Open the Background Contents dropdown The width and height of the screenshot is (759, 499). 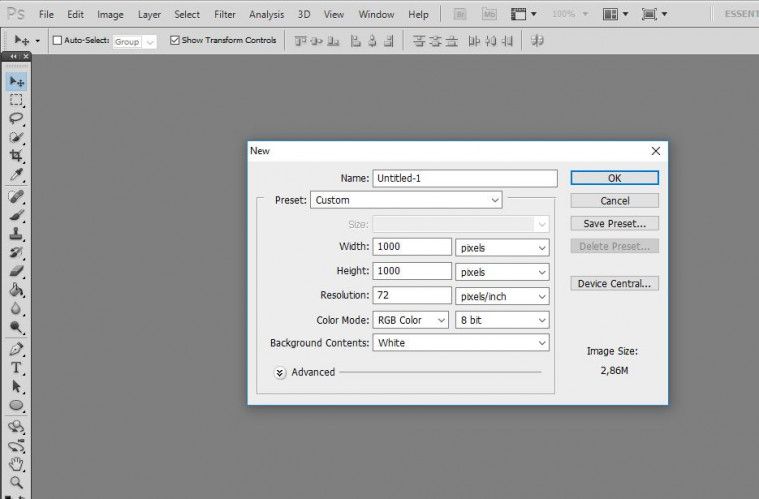pos(461,343)
